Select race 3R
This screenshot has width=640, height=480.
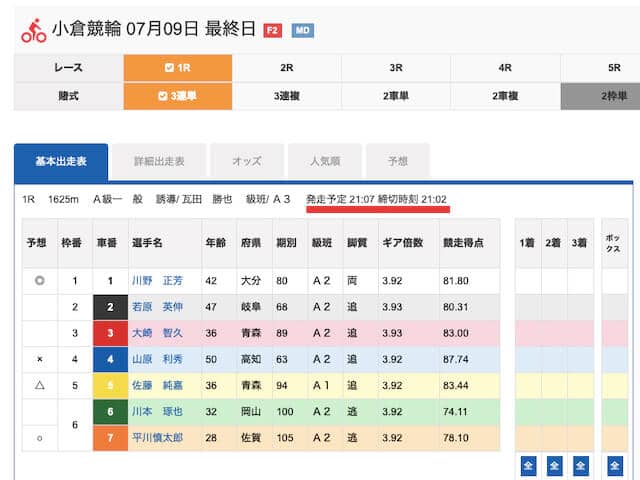396,68
